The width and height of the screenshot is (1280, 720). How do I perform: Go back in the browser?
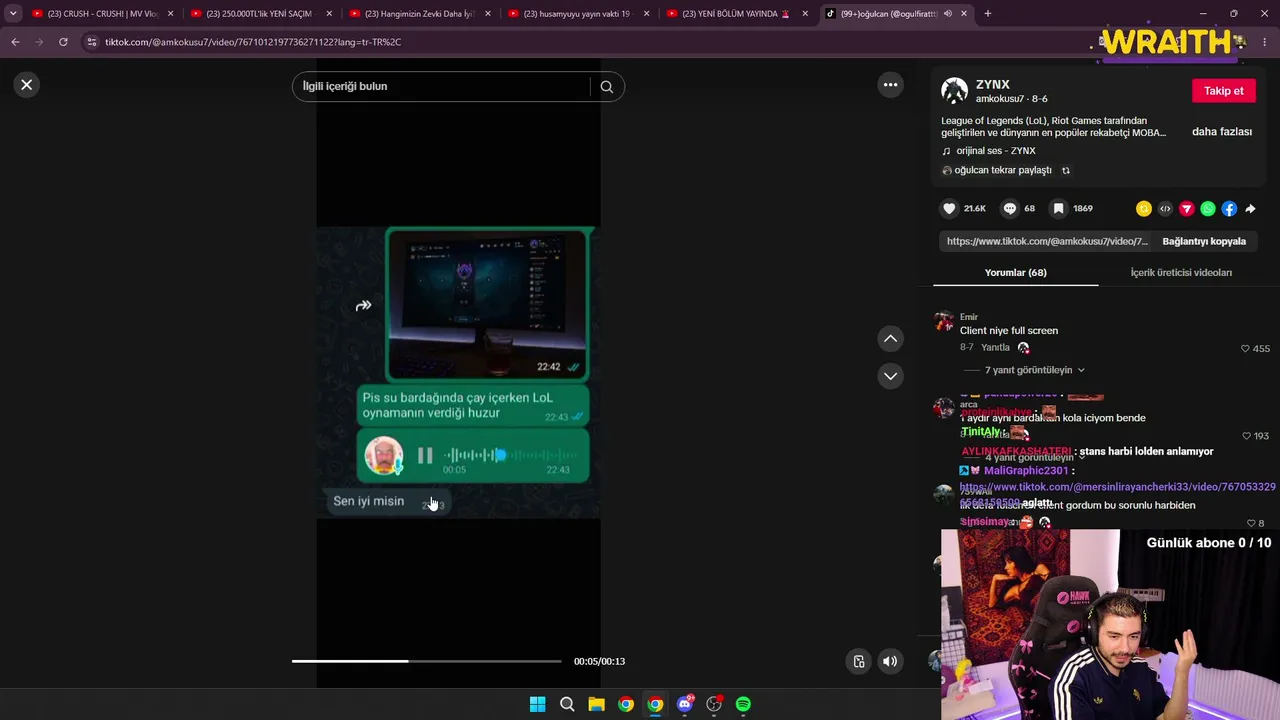[x=15, y=42]
